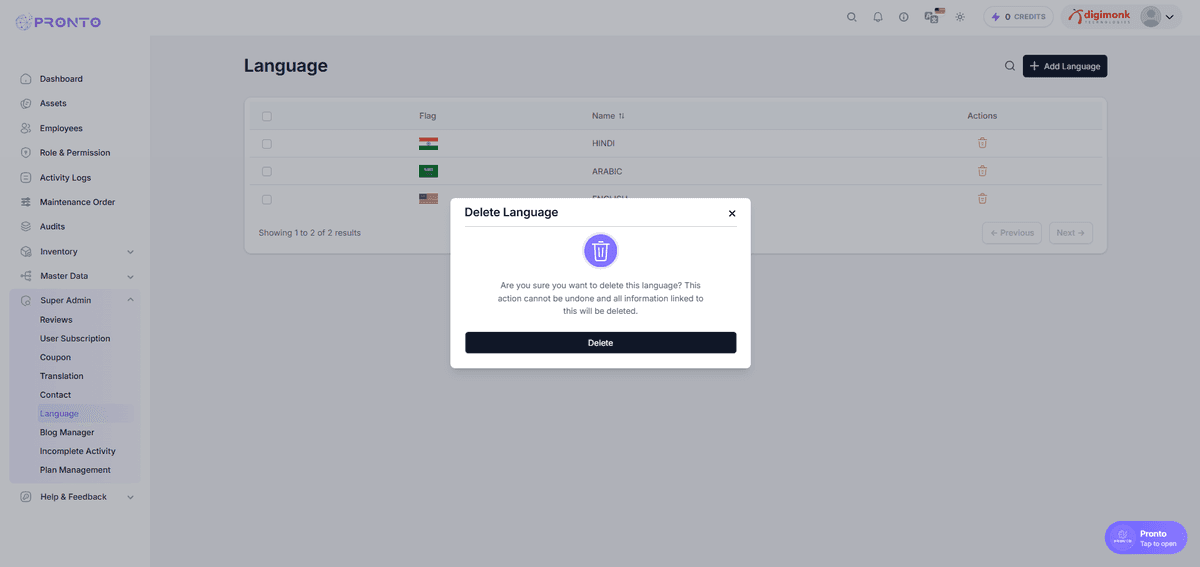1200x567 pixels.
Task: Click the Maintenance Order sliders icon
Action: (26, 202)
